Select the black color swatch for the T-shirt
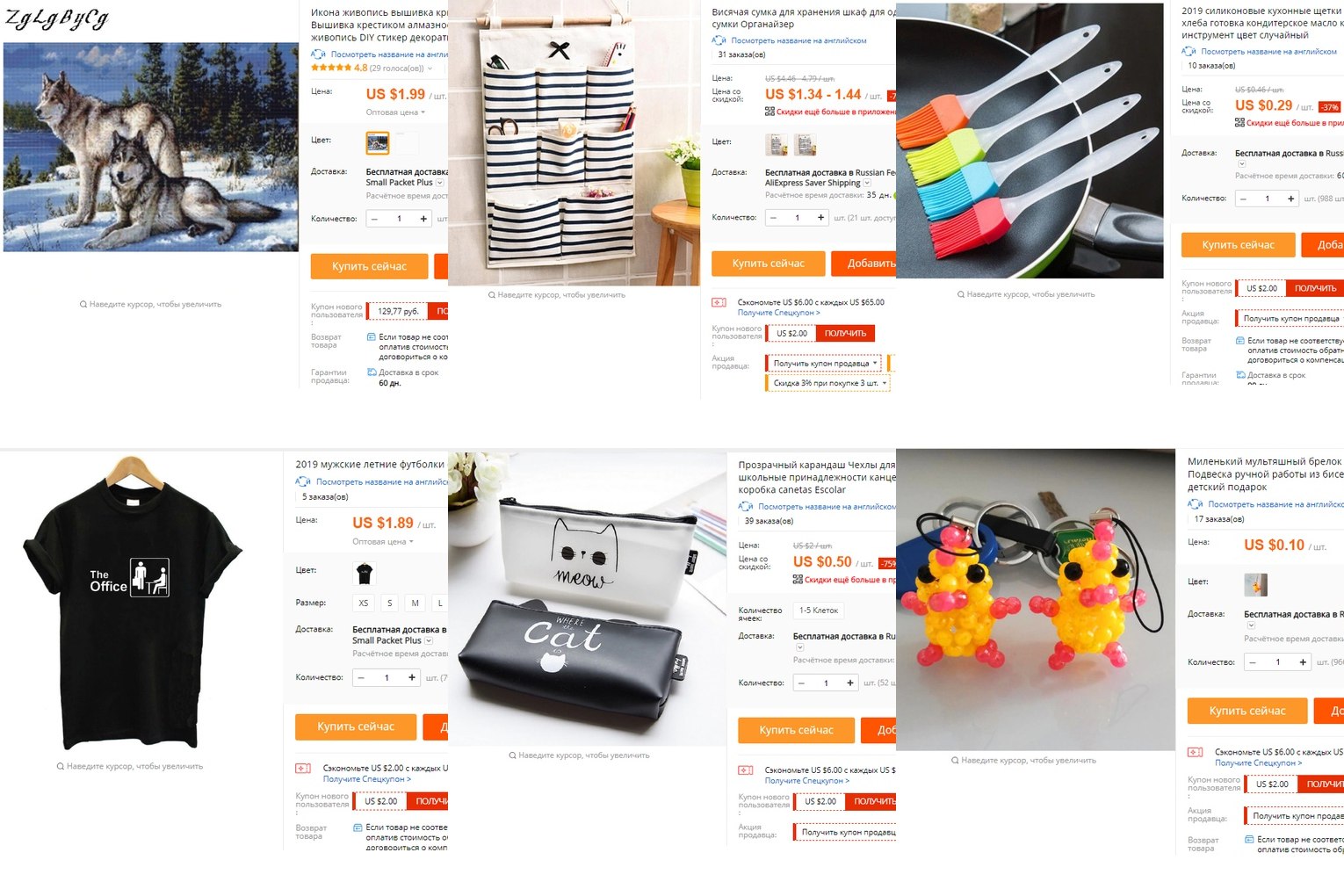Viewport: 1344px width, 896px height. tap(365, 574)
